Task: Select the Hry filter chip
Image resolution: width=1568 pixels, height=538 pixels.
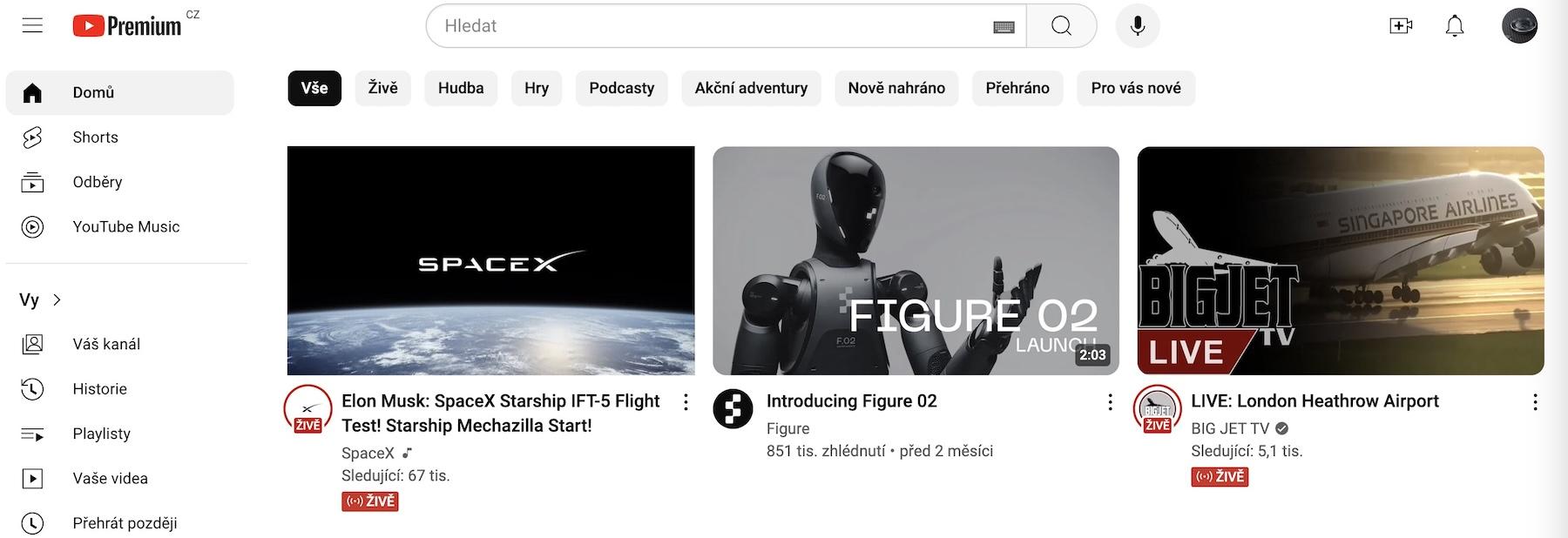Action: pos(537,88)
